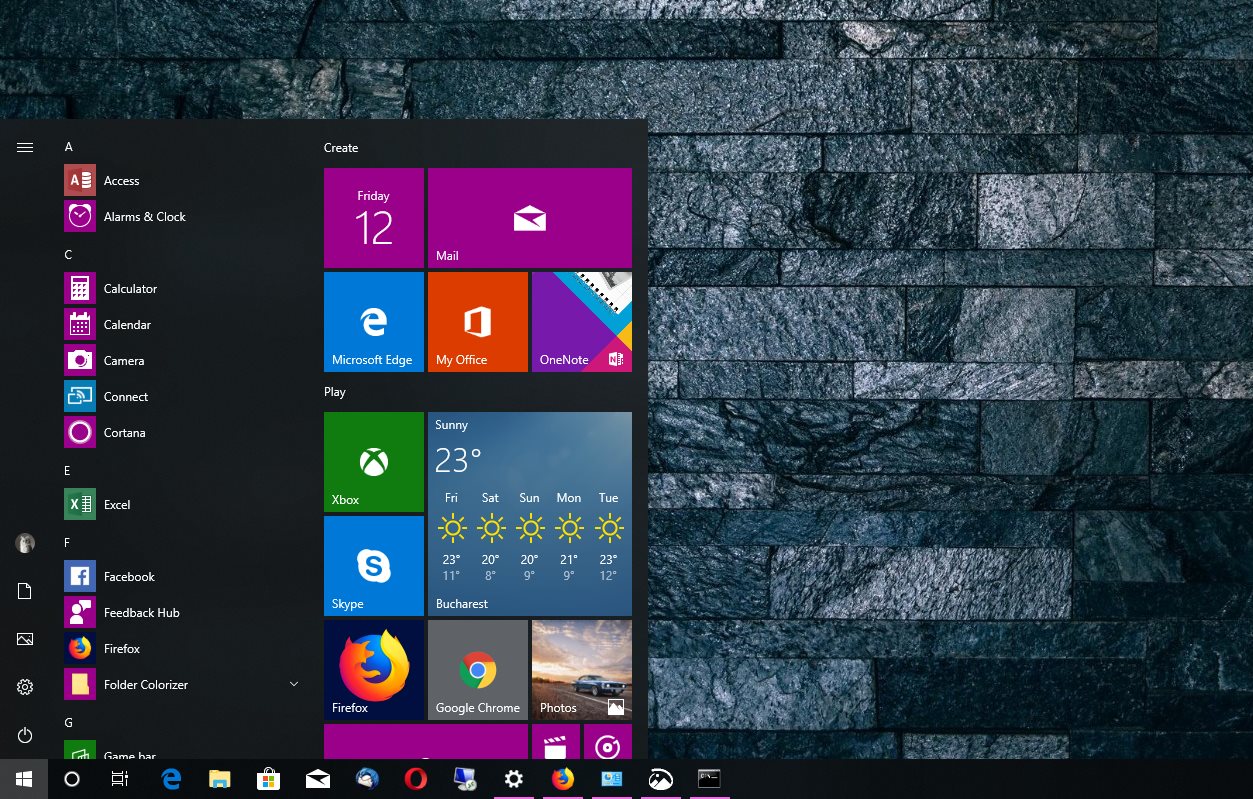Viewport: 1253px width, 799px height.
Task: Open the Bucharest weather tile
Action: tap(530, 514)
